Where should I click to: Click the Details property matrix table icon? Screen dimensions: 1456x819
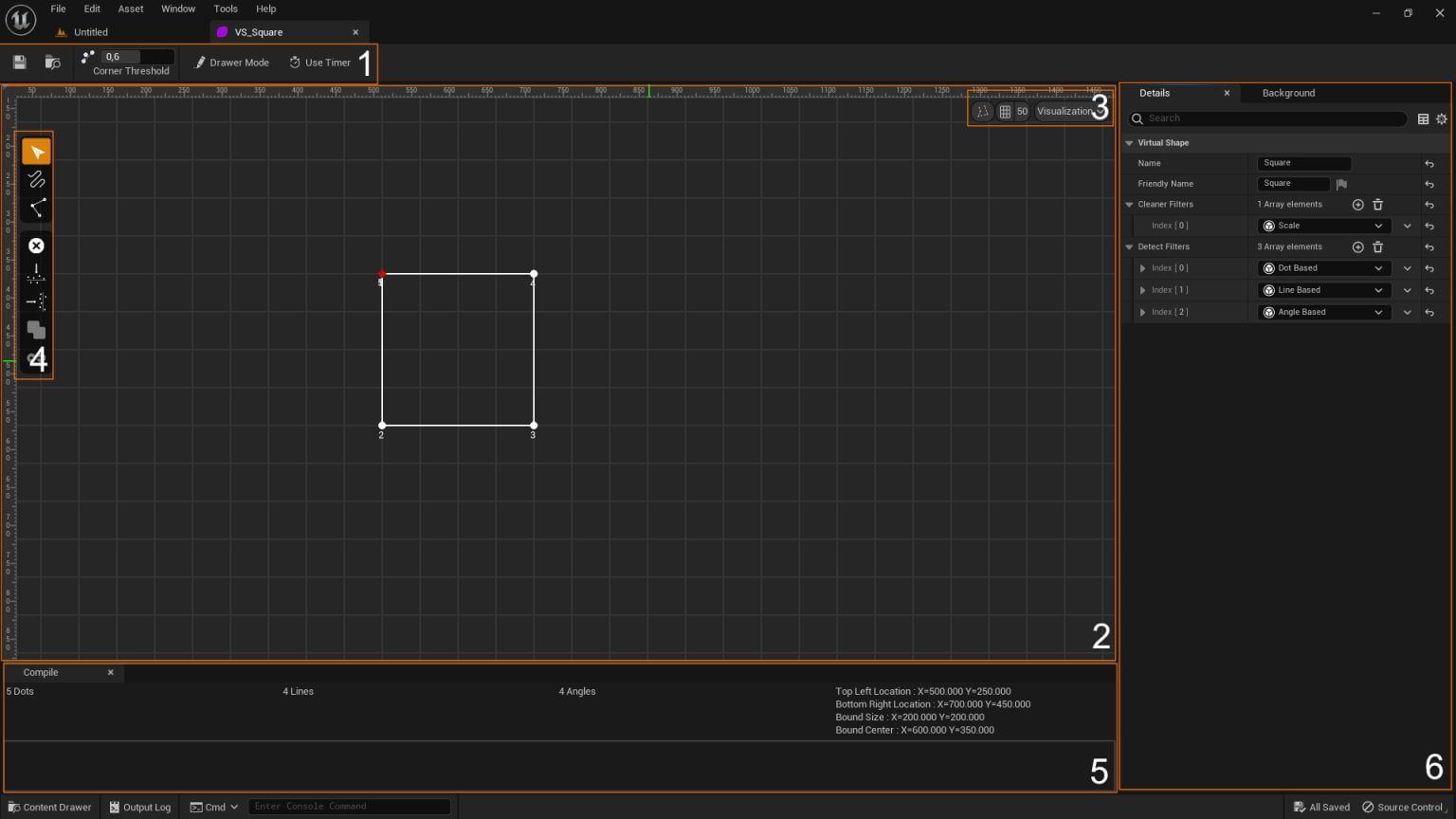(1423, 118)
